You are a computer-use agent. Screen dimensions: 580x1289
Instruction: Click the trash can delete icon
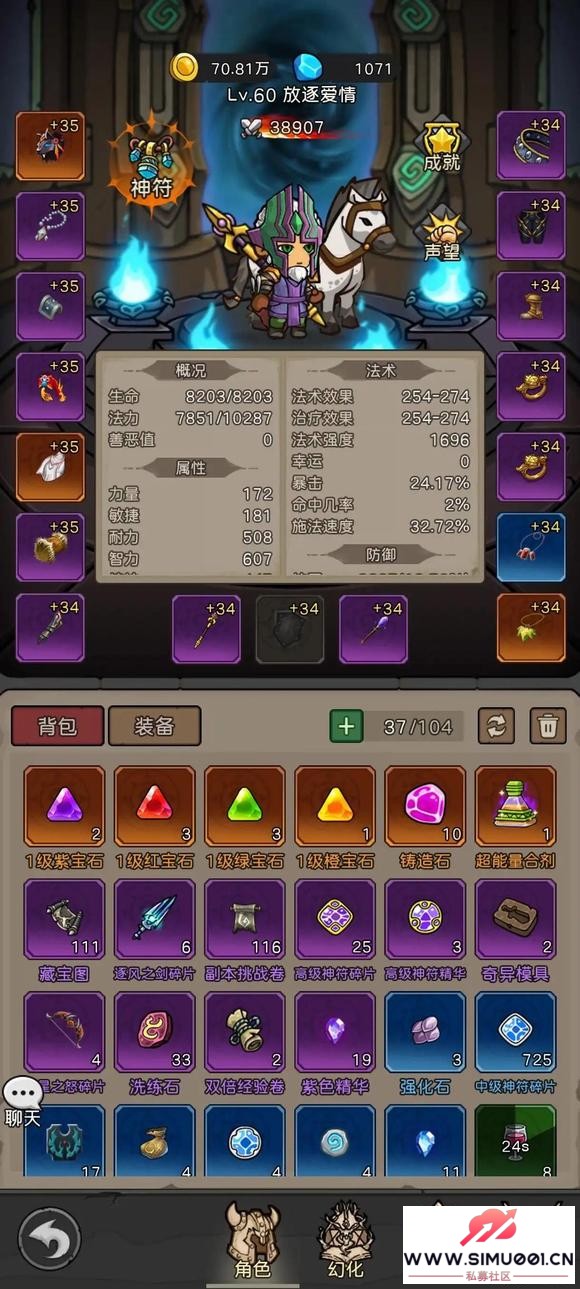coord(547,726)
